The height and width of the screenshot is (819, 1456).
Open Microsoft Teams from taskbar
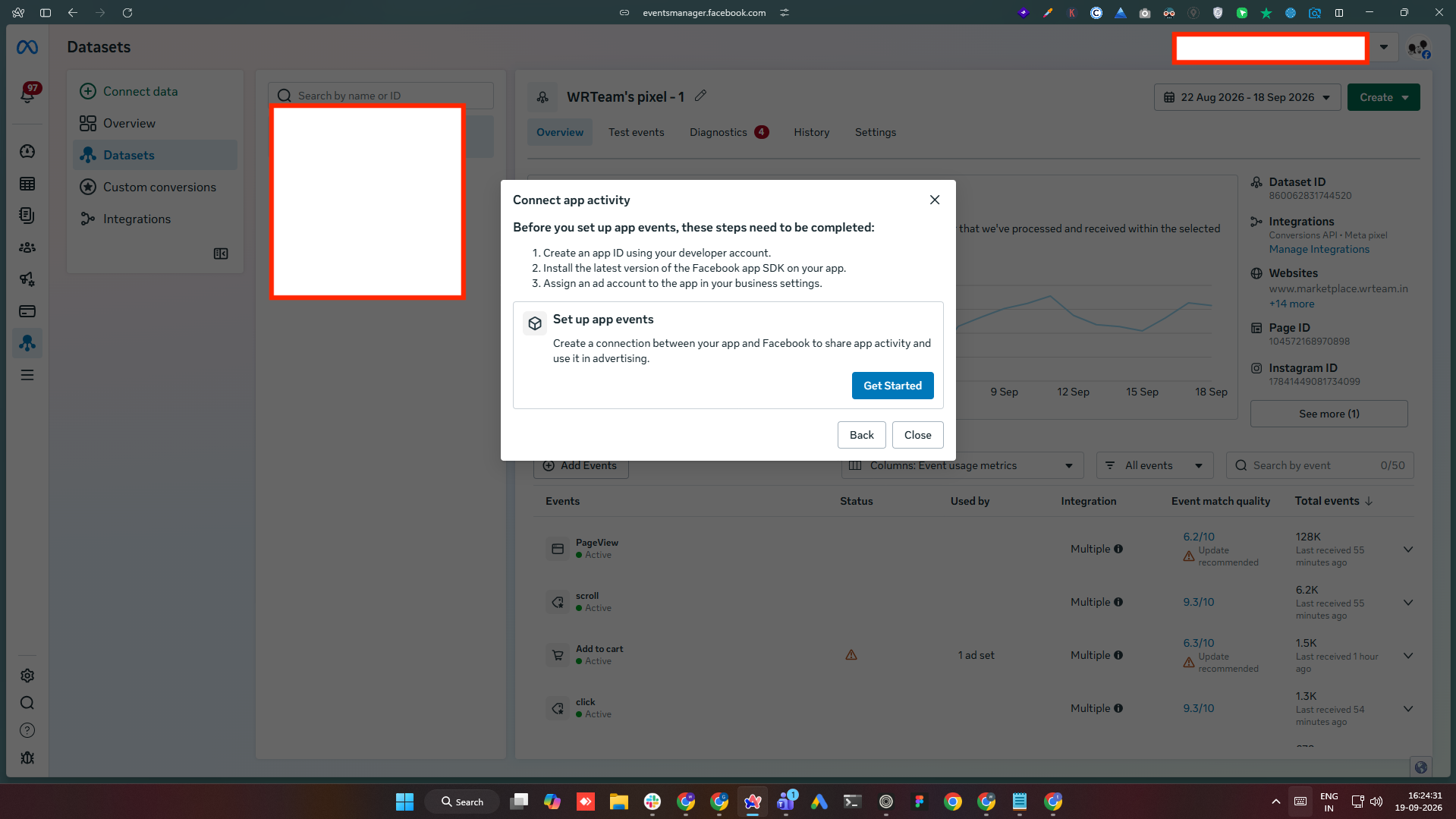point(786,802)
